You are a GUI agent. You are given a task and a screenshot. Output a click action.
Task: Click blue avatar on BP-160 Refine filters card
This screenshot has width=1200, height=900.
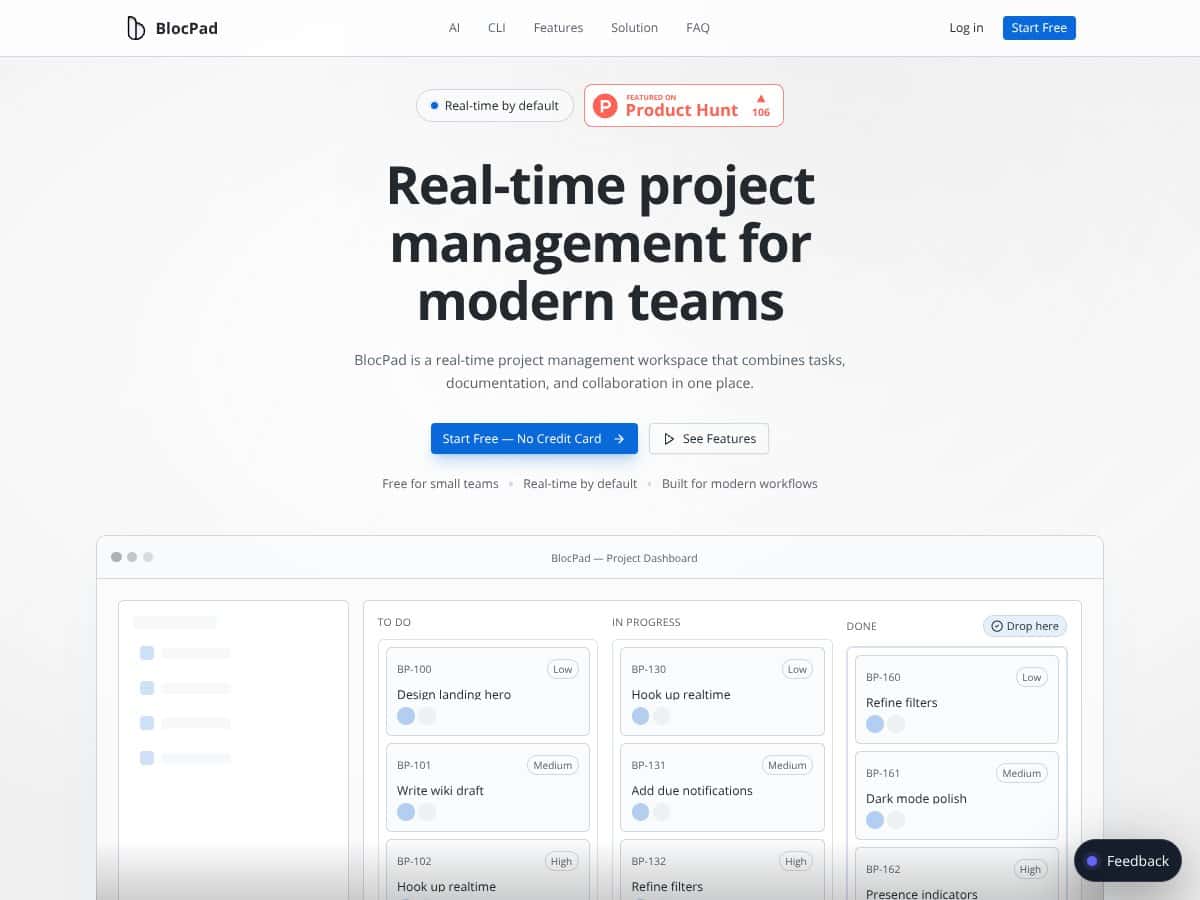point(875,724)
